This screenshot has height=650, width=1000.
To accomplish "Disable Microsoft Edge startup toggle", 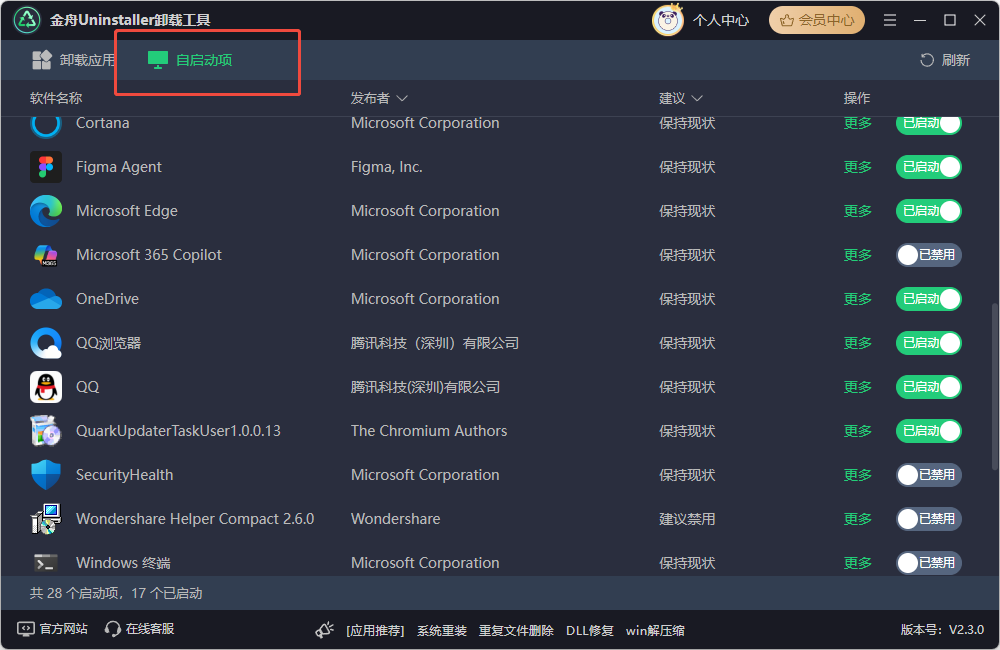I will click(x=929, y=211).
